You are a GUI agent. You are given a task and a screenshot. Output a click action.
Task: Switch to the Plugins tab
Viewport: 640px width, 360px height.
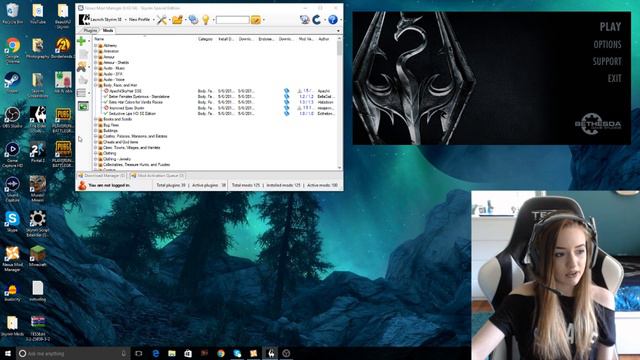click(x=90, y=31)
